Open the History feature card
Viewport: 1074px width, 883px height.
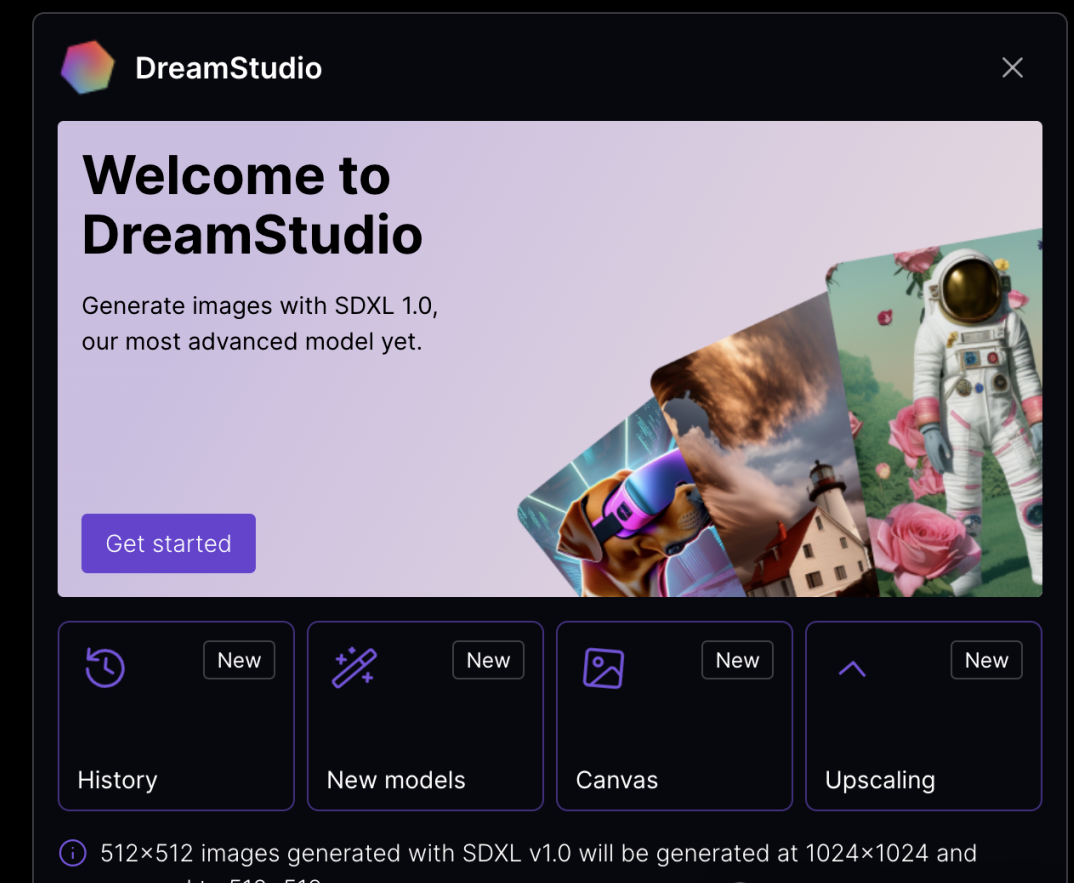click(176, 716)
